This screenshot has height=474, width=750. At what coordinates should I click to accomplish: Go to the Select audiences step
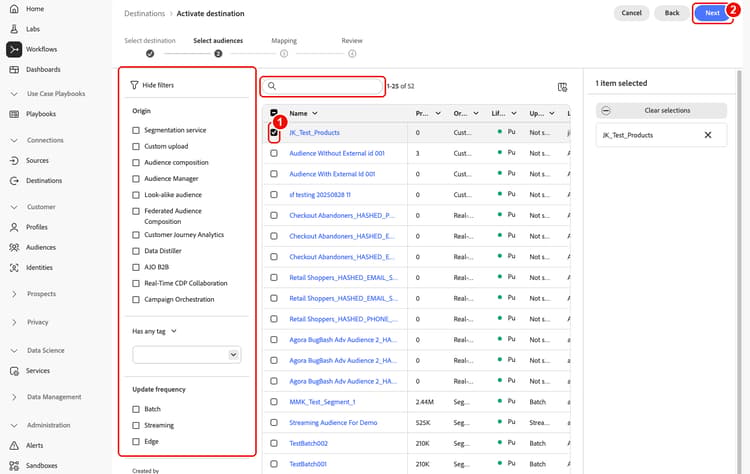point(218,41)
